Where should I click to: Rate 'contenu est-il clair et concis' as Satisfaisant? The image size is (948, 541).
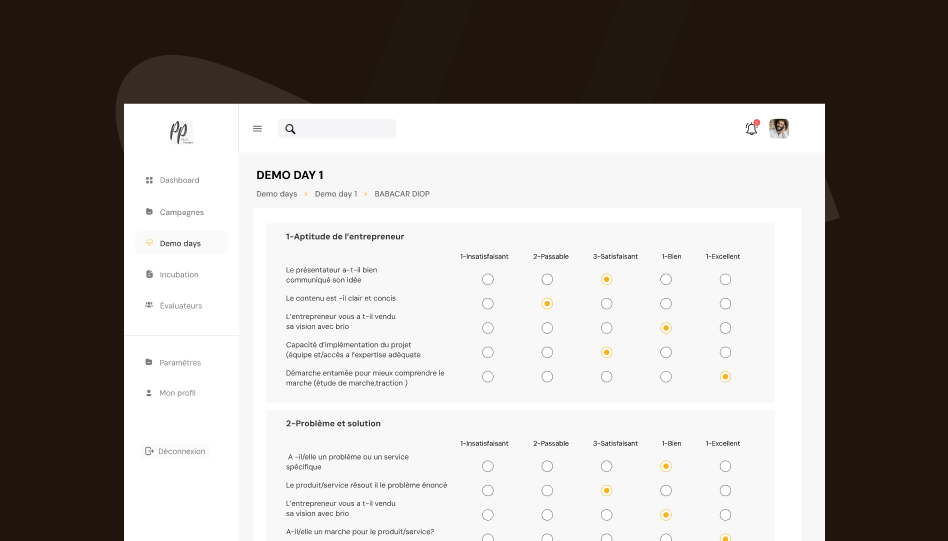[606, 303]
